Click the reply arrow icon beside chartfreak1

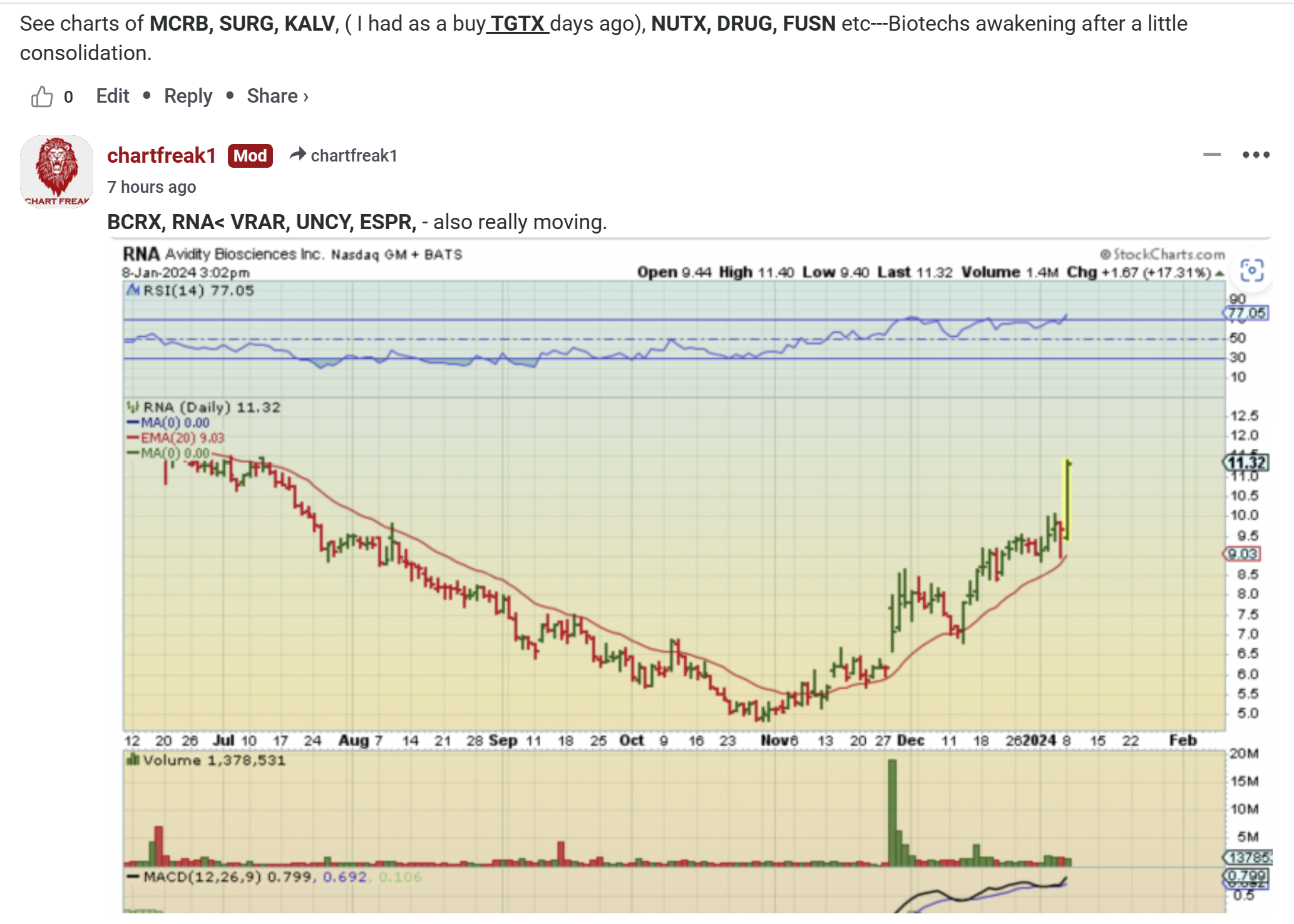pyautogui.click(x=297, y=155)
